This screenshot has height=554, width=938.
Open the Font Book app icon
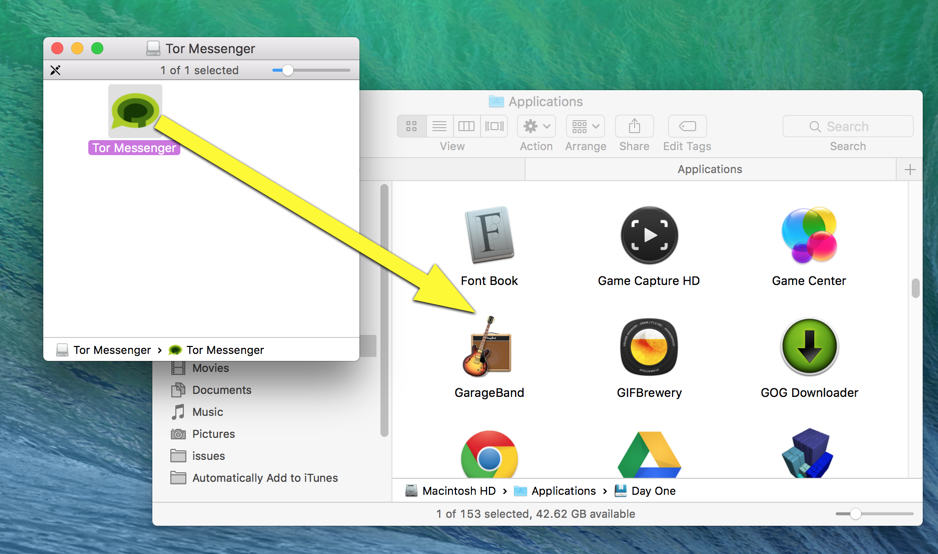click(489, 237)
